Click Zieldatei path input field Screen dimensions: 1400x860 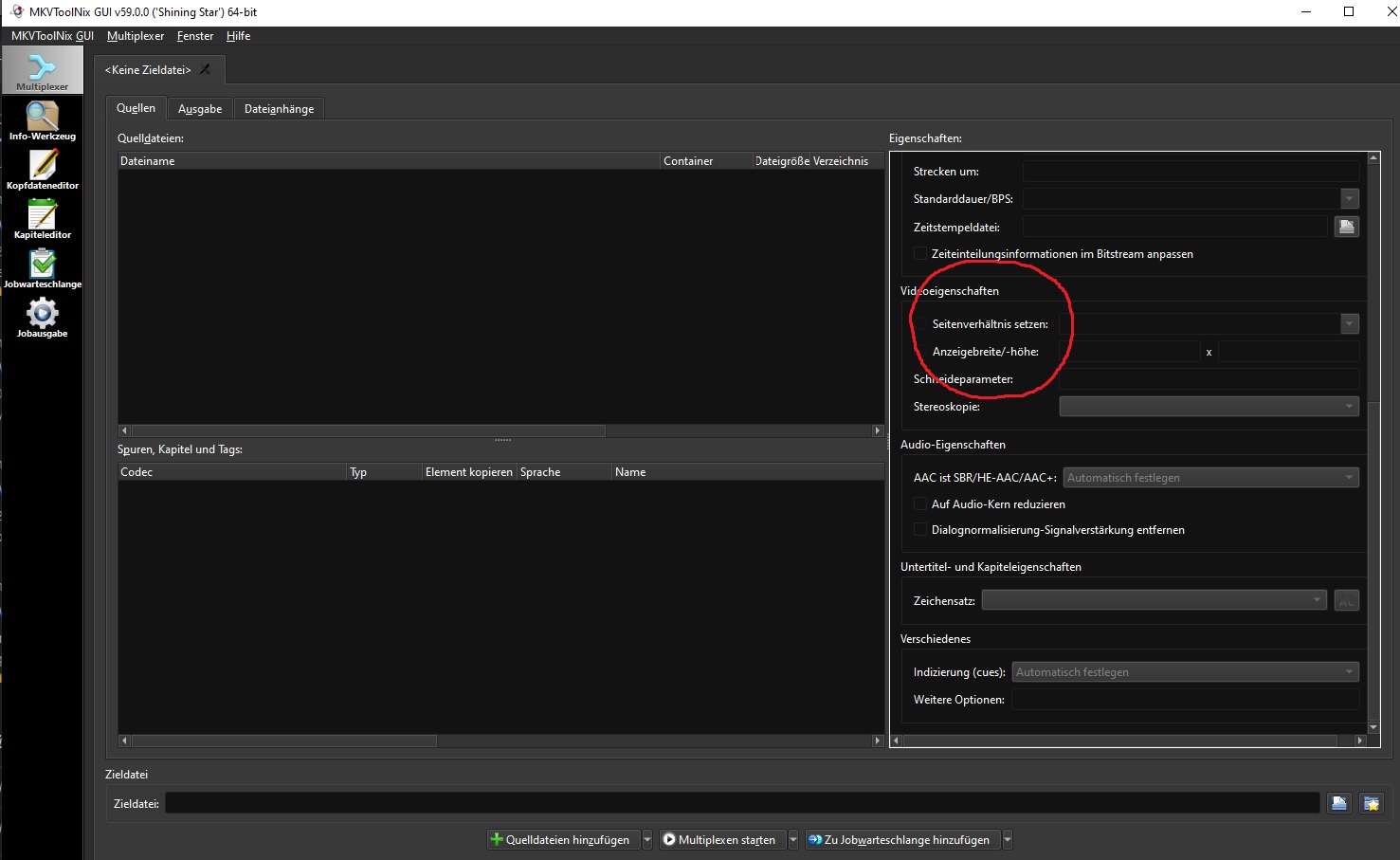[742, 803]
